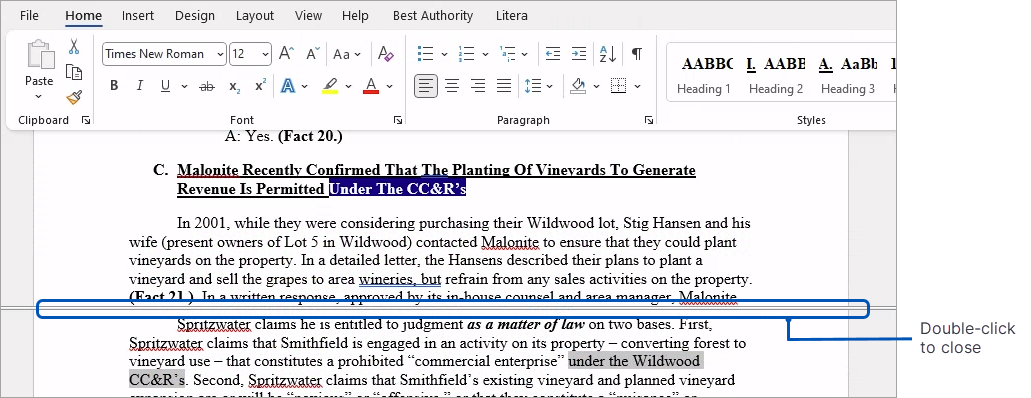The image size is (1031, 398).
Task: Toggle Subscript formatting
Action: click(x=234, y=86)
